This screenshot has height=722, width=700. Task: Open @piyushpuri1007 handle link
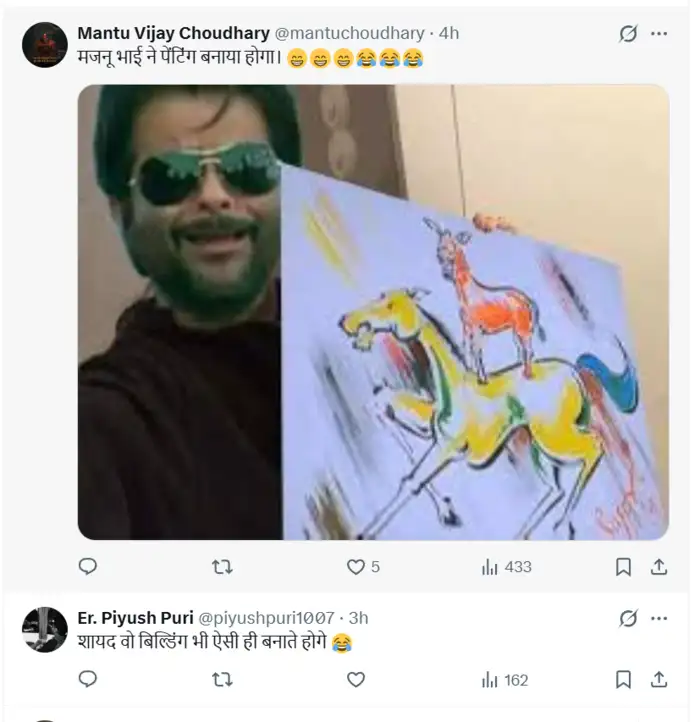click(x=266, y=618)
